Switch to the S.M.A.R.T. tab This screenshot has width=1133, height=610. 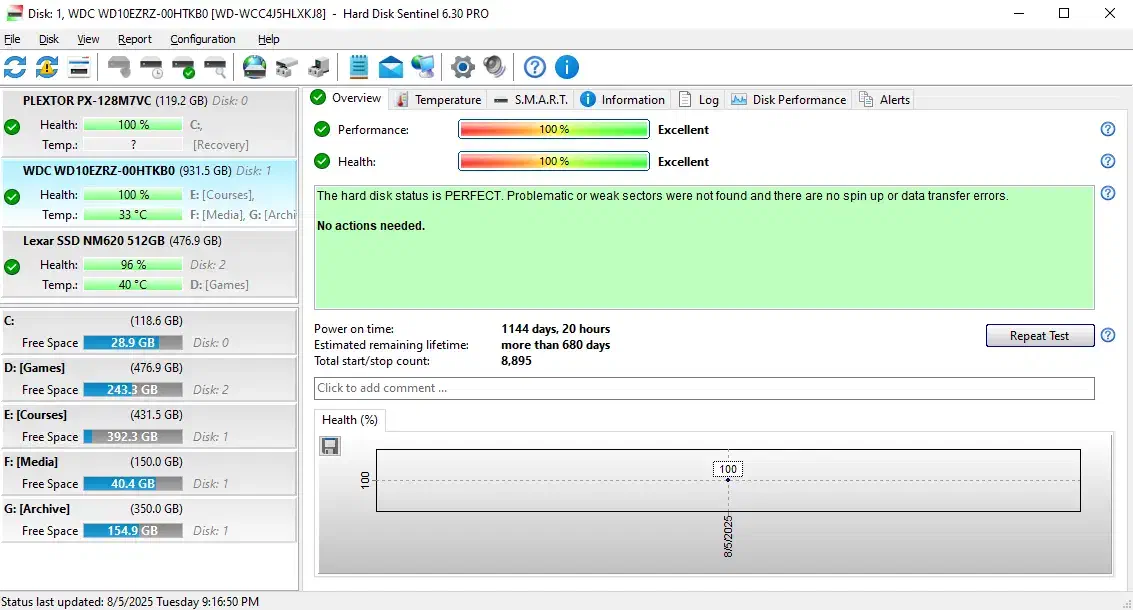[x=531, y=99]
